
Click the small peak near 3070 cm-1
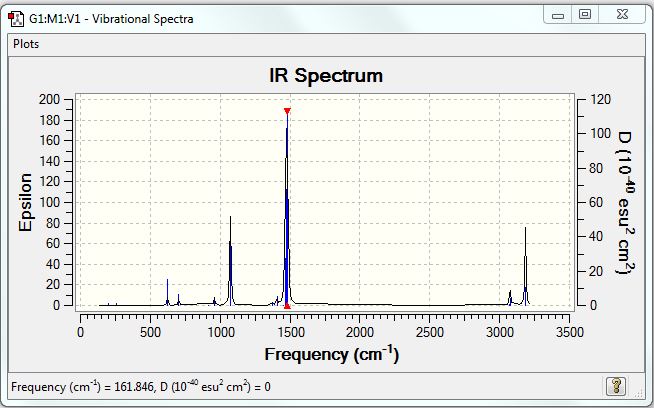click(x=510, y=298)
